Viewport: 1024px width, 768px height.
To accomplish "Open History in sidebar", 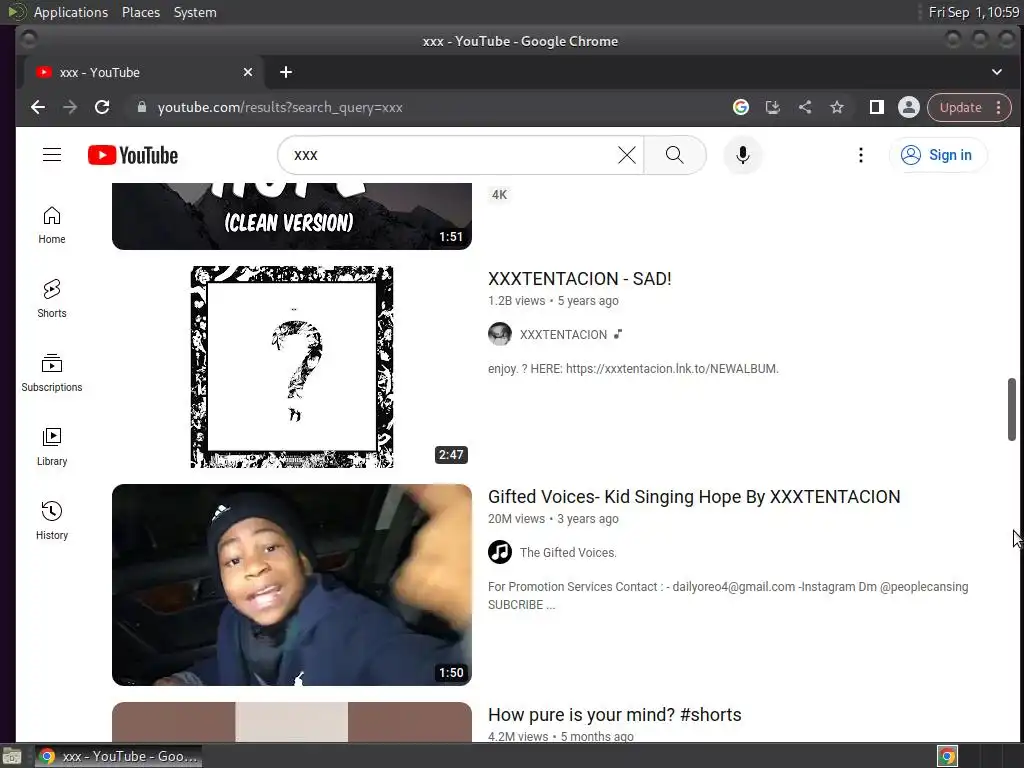I will click(52, 520).
